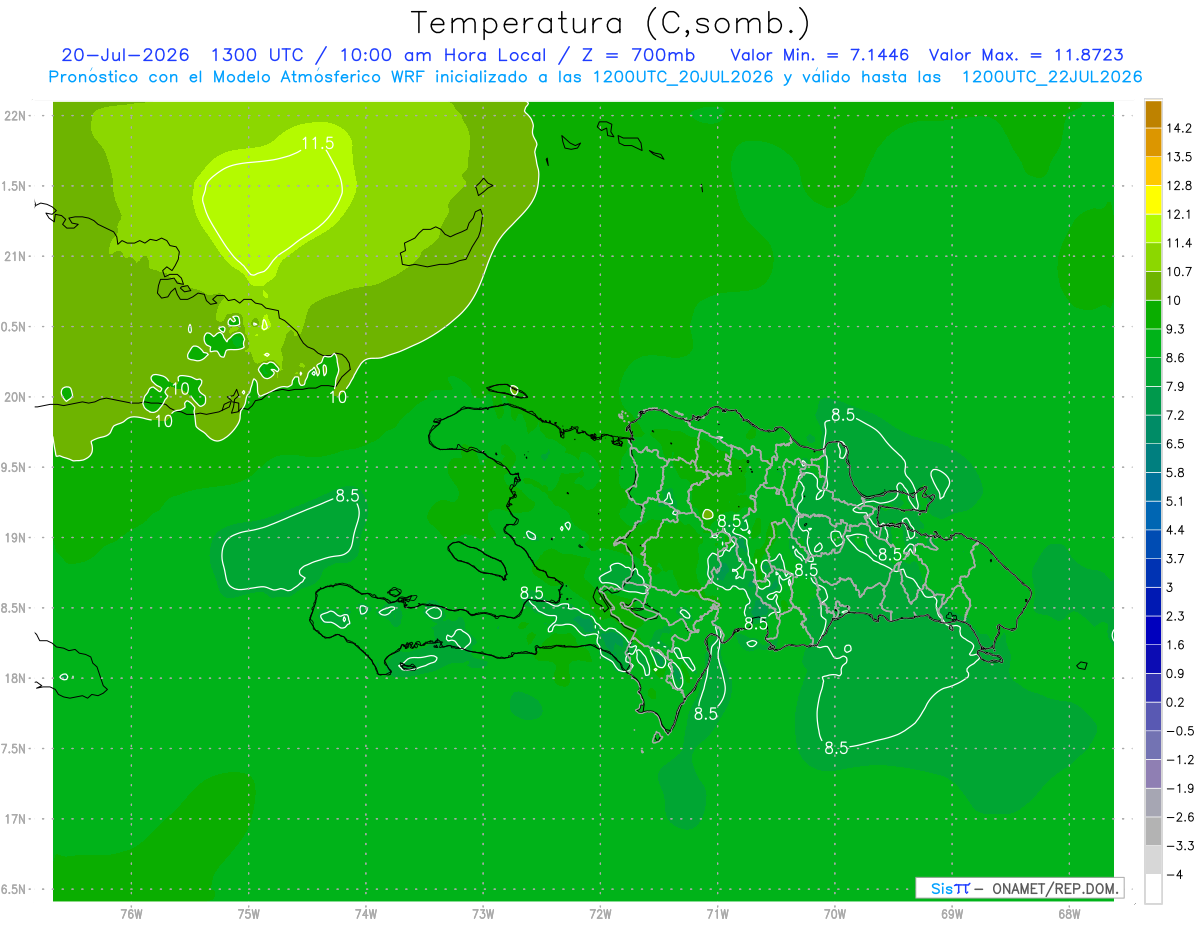Image resolution: width=1200 pixels, height=927 pixels.
Task: Click the '10.7' legend value
Action: pos(1179,272)
